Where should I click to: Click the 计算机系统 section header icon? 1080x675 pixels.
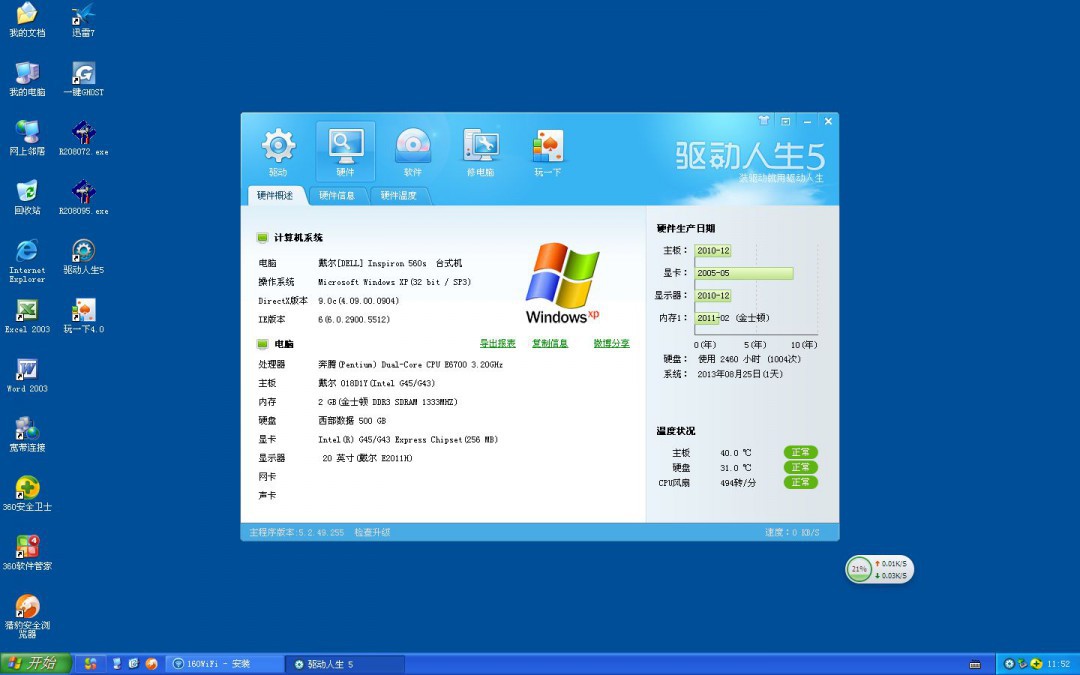click(x=262, y=238)
